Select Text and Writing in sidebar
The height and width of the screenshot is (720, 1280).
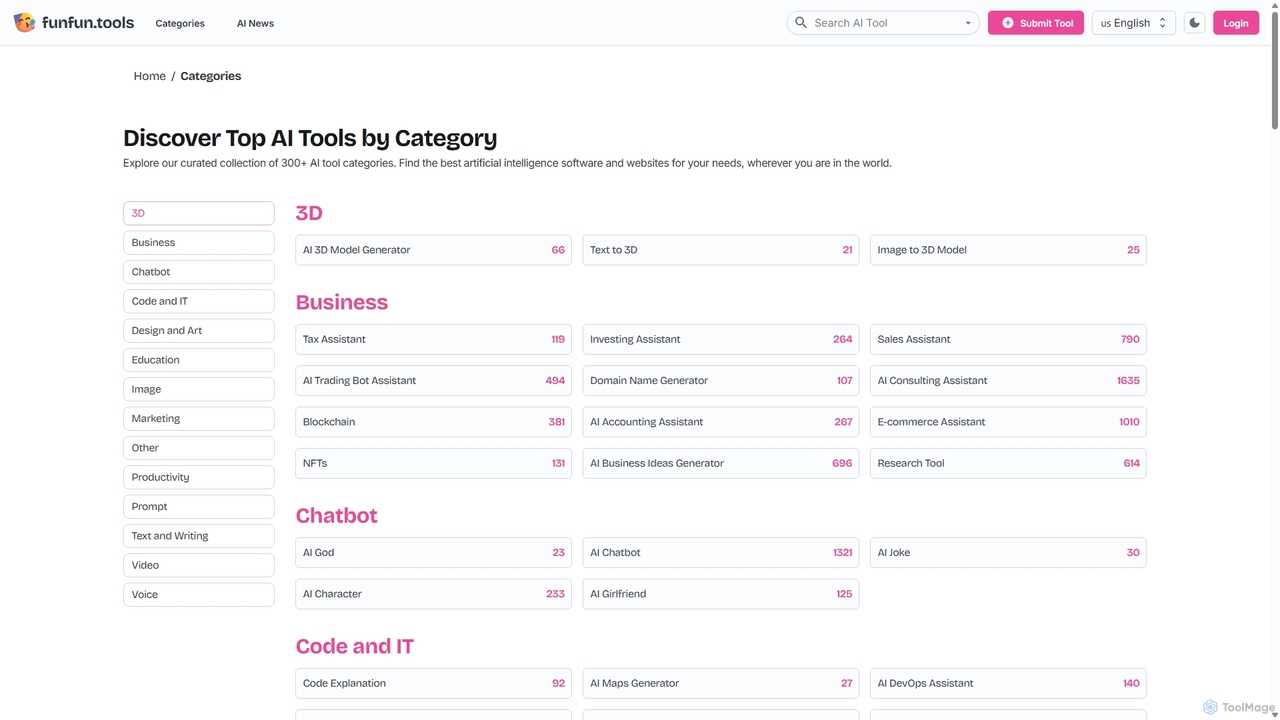[199, 536]
